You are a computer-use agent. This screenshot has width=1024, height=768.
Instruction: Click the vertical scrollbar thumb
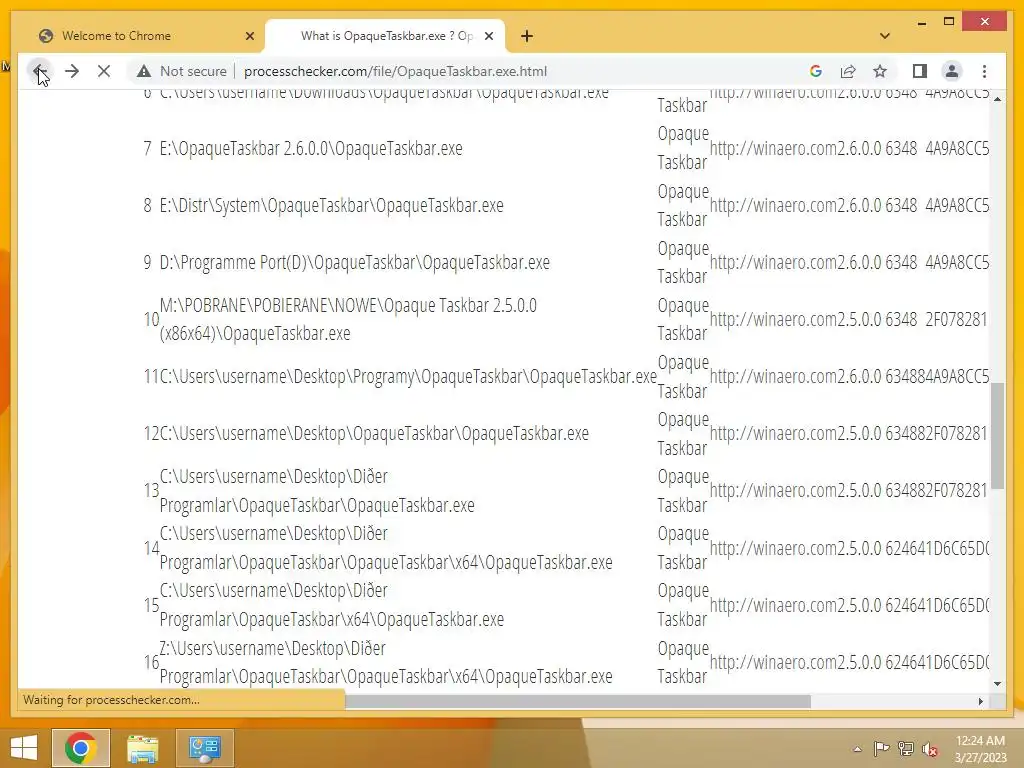(x=997, y=436)
